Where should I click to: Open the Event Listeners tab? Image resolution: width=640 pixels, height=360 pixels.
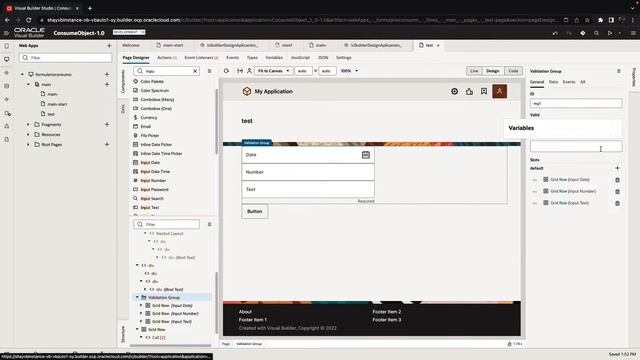(201, 58)
